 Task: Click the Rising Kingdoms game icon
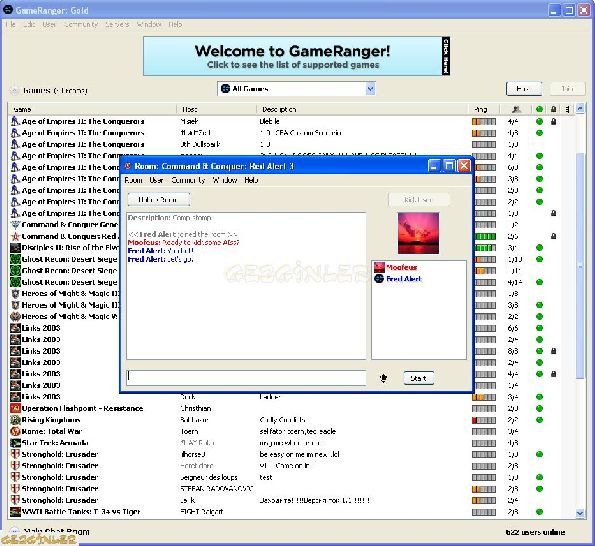tap(15, 420)
